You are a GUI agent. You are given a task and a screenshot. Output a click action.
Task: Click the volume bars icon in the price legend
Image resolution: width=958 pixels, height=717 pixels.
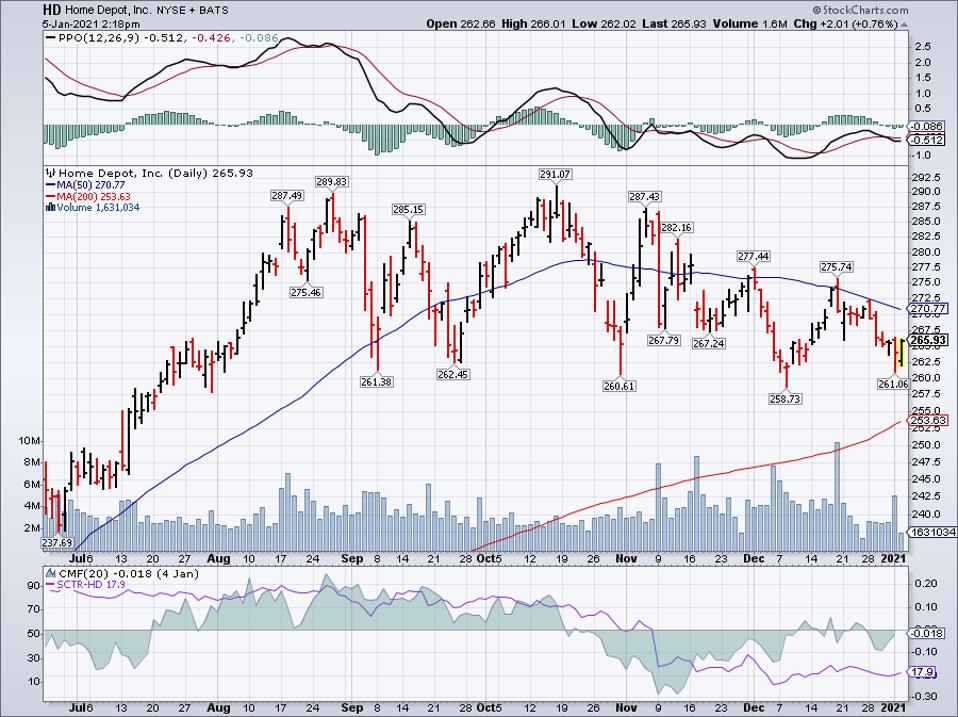51,208
